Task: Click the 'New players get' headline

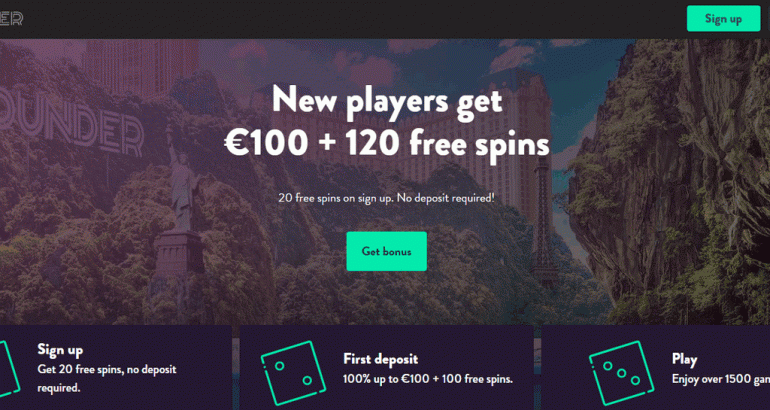Action: (387, 102)
